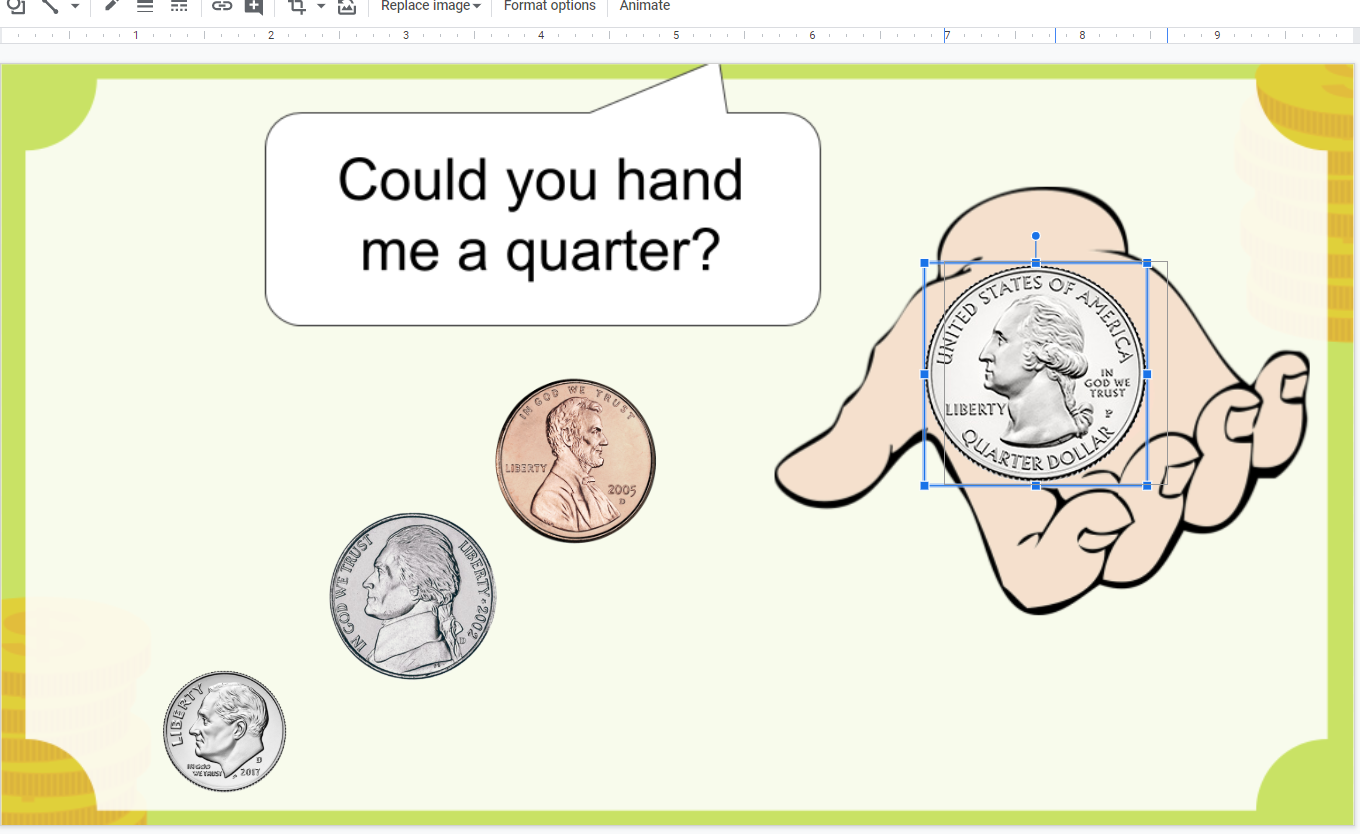Click the Animate button

click(645, 6)
